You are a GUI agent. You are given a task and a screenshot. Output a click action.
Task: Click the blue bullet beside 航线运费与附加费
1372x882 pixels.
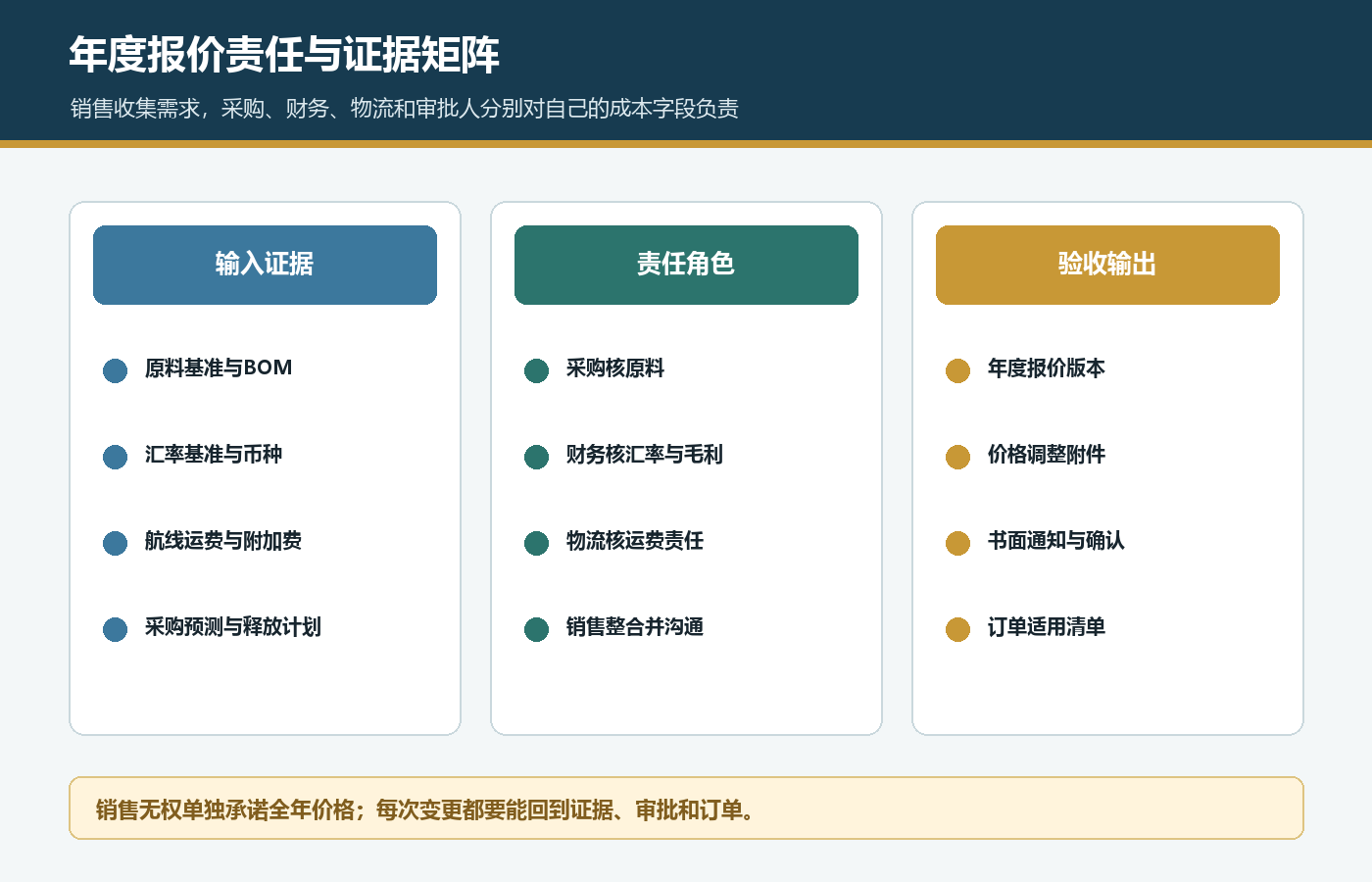pyautogui.click(x=116, y=543)
